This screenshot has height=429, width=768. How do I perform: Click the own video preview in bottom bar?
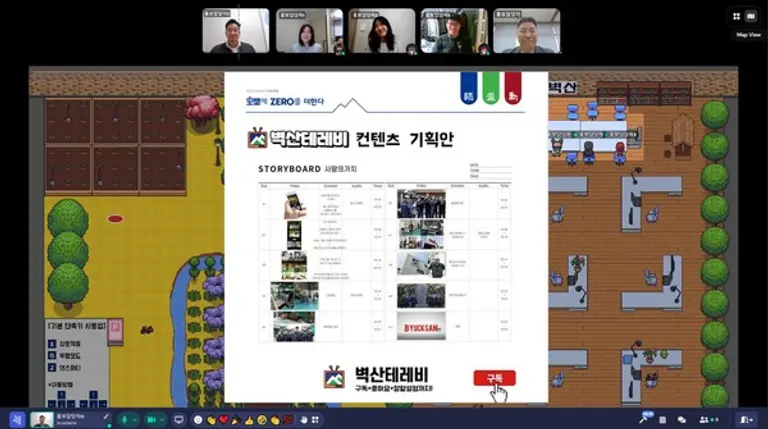pos(42,420)
